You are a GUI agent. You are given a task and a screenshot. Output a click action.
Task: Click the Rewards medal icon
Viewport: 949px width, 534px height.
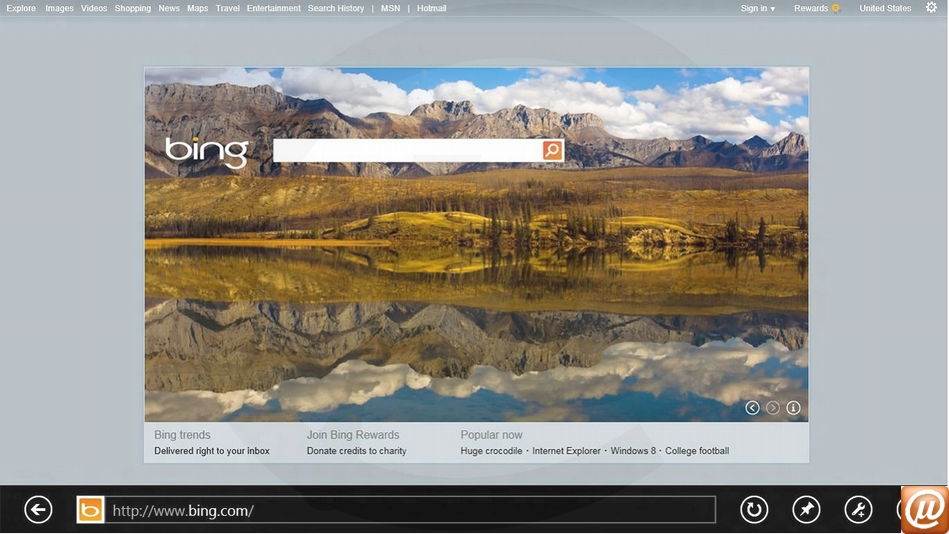click(836, 8)
